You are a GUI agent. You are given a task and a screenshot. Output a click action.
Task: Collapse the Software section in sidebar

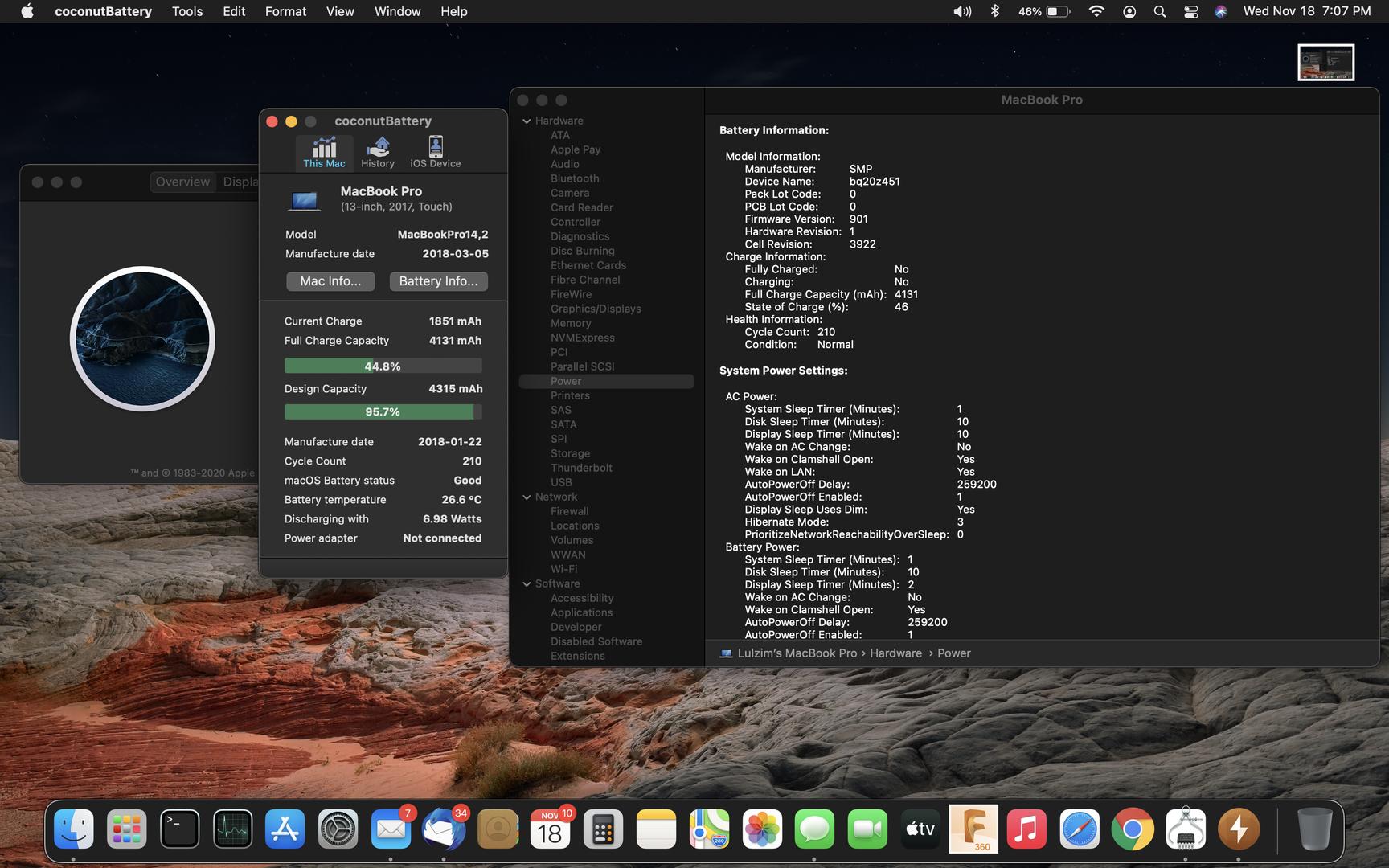click(x=527, y=584)
